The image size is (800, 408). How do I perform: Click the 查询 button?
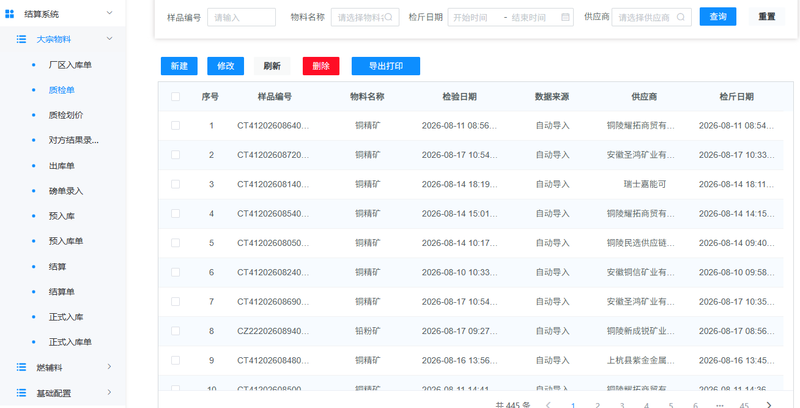coord(718,16)
